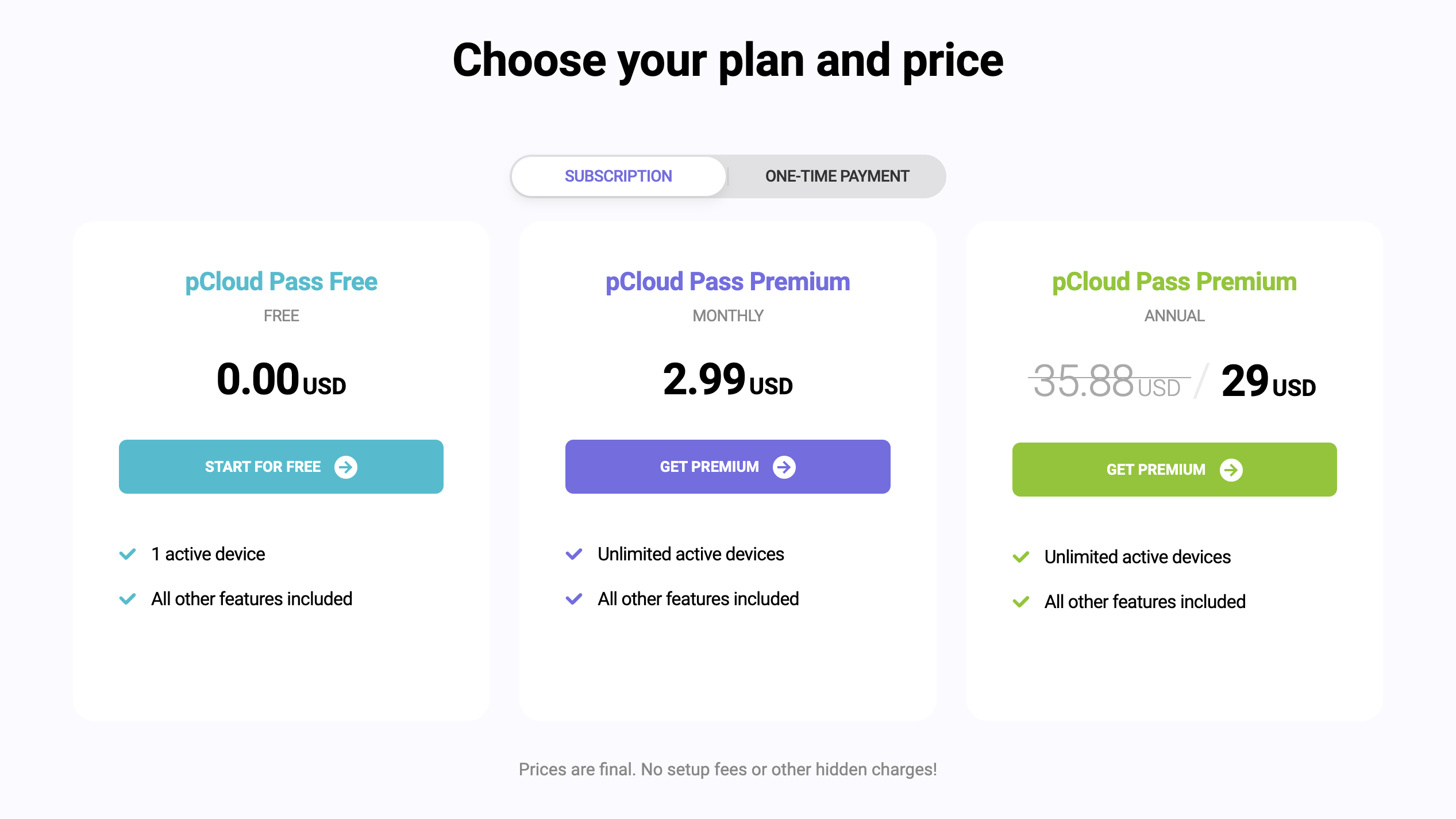This screenshot has height=819, width=1456.
Task: Click checkmark beside '1 active device'
Action: pos(128,554)
